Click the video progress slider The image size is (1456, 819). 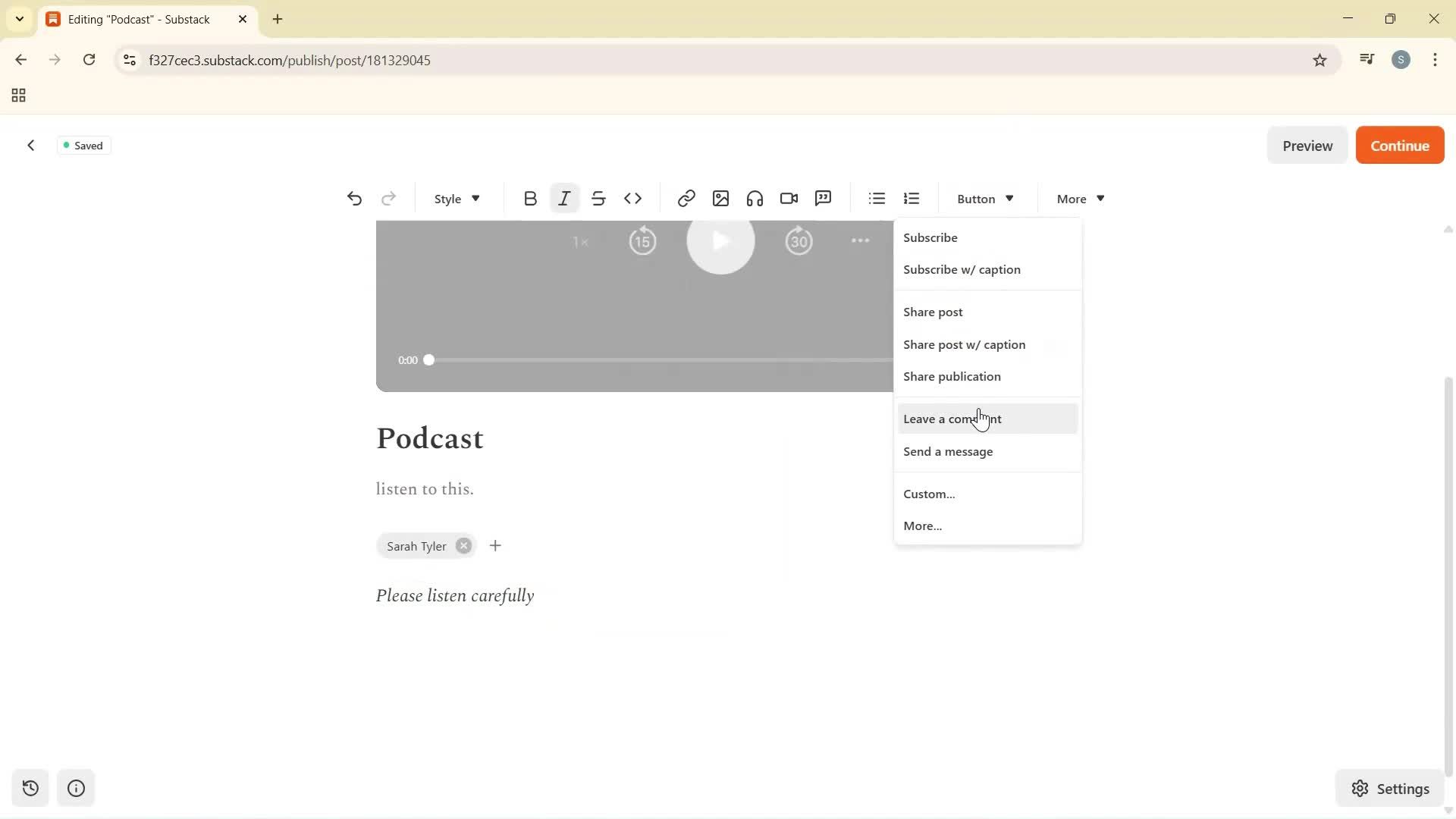tap(428, 359)
